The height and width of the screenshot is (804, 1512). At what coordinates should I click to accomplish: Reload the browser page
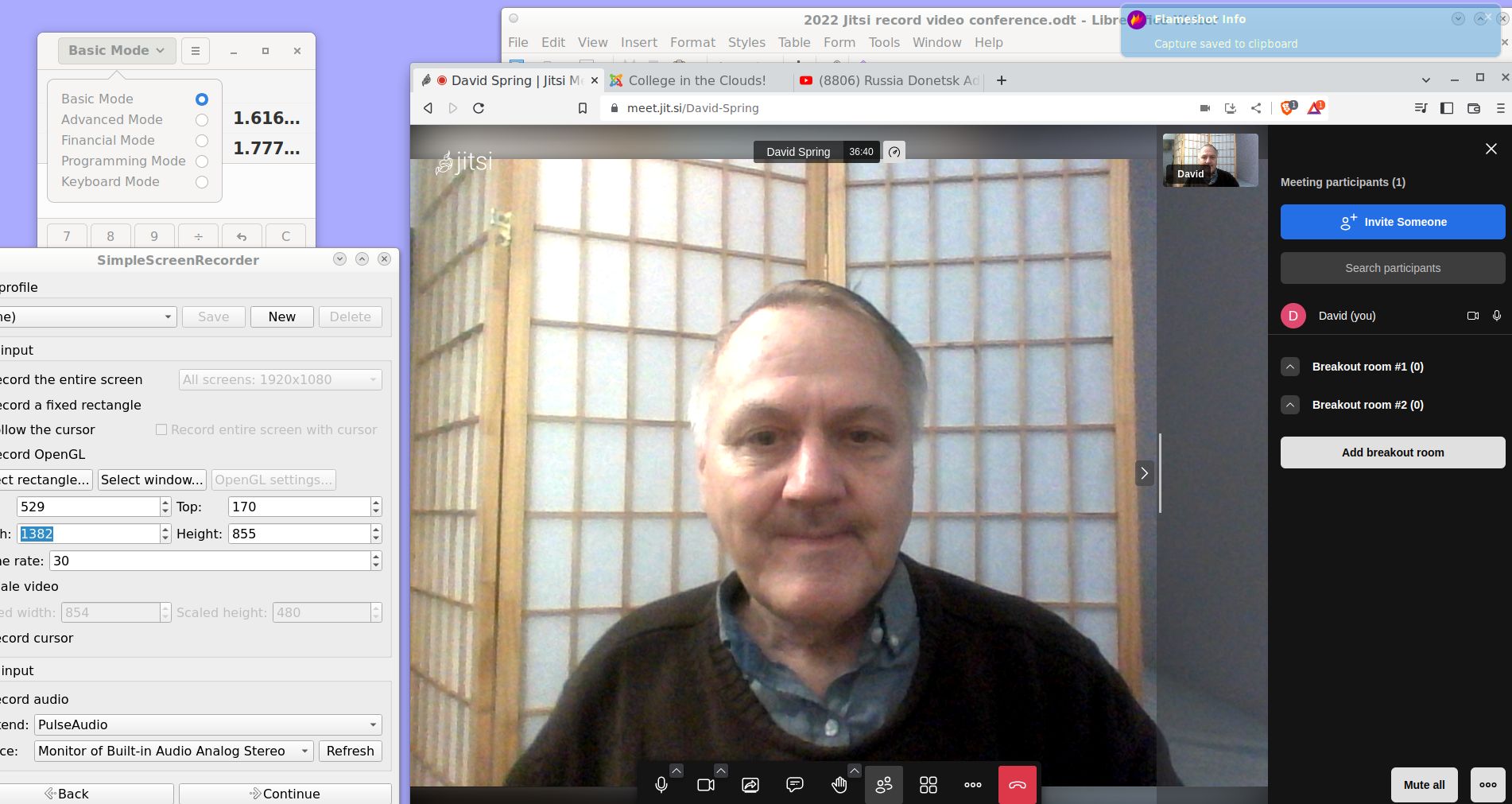(479, 108)
